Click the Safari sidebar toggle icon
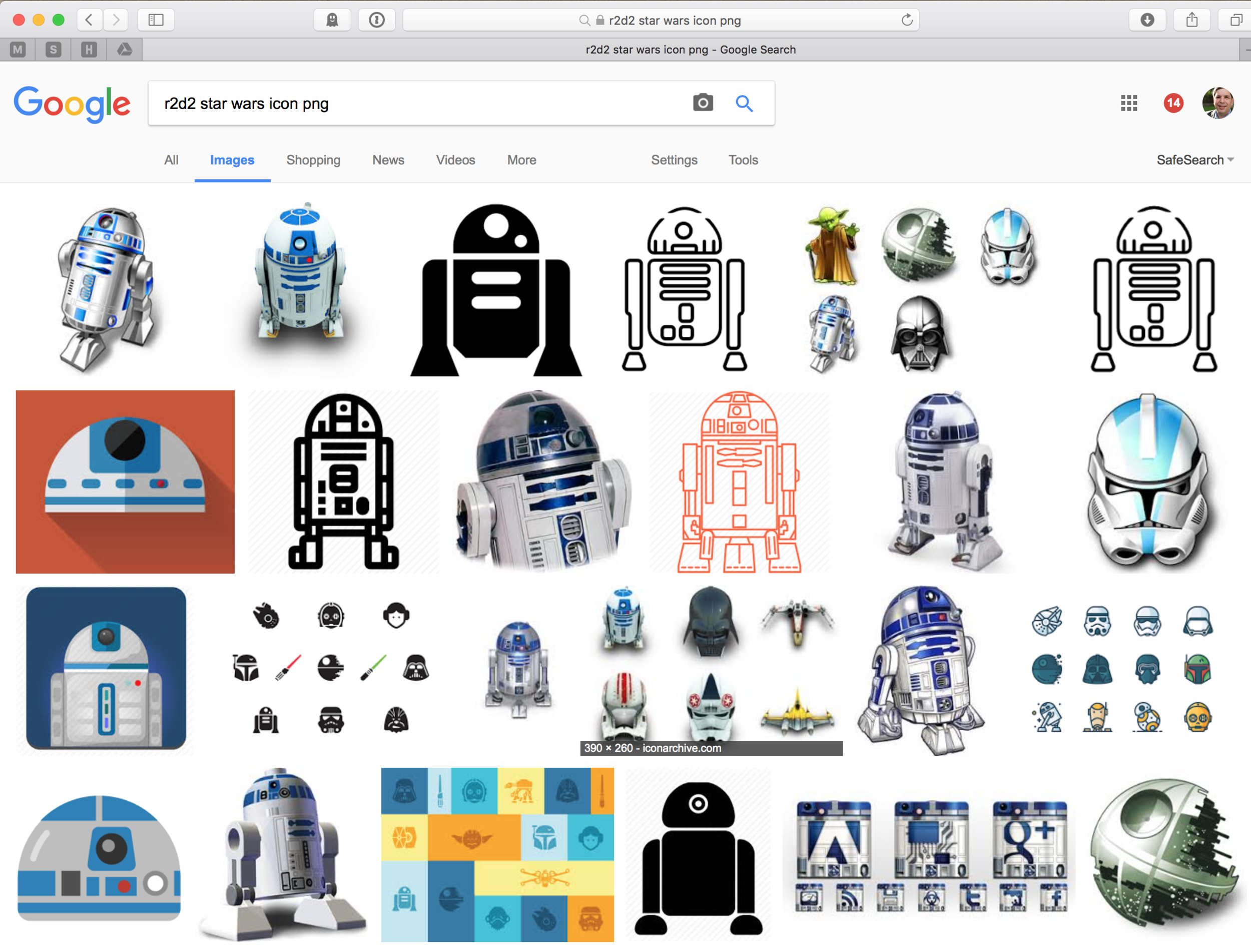The image size is (1251, 952). [x=156, y=21]
